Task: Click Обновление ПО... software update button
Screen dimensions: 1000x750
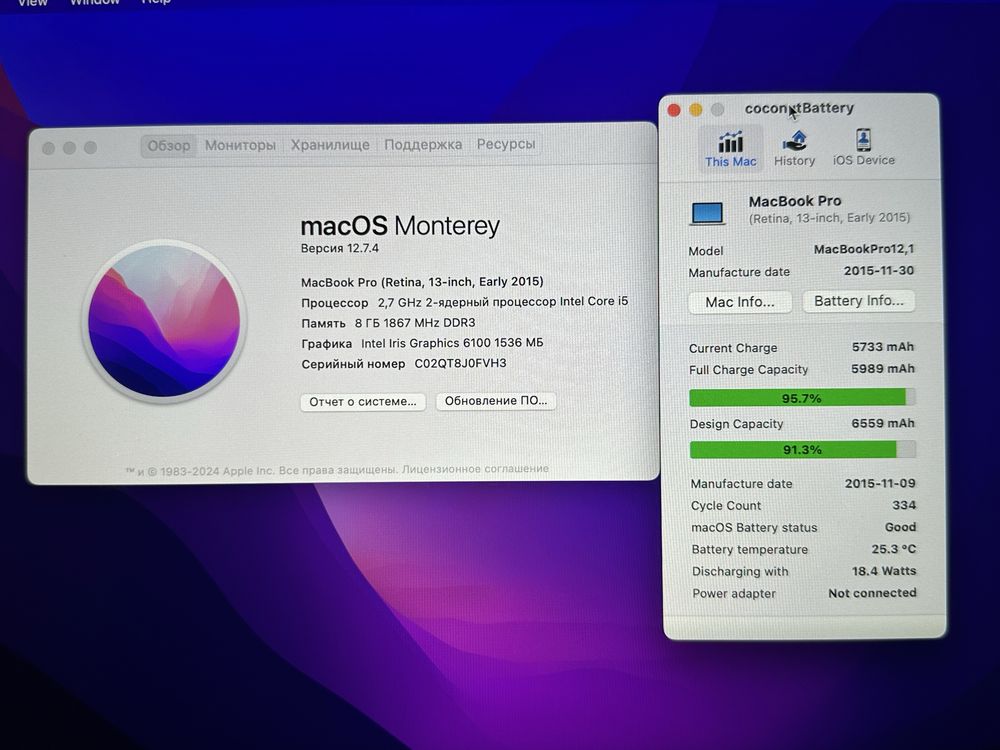Action: point(496,401)
